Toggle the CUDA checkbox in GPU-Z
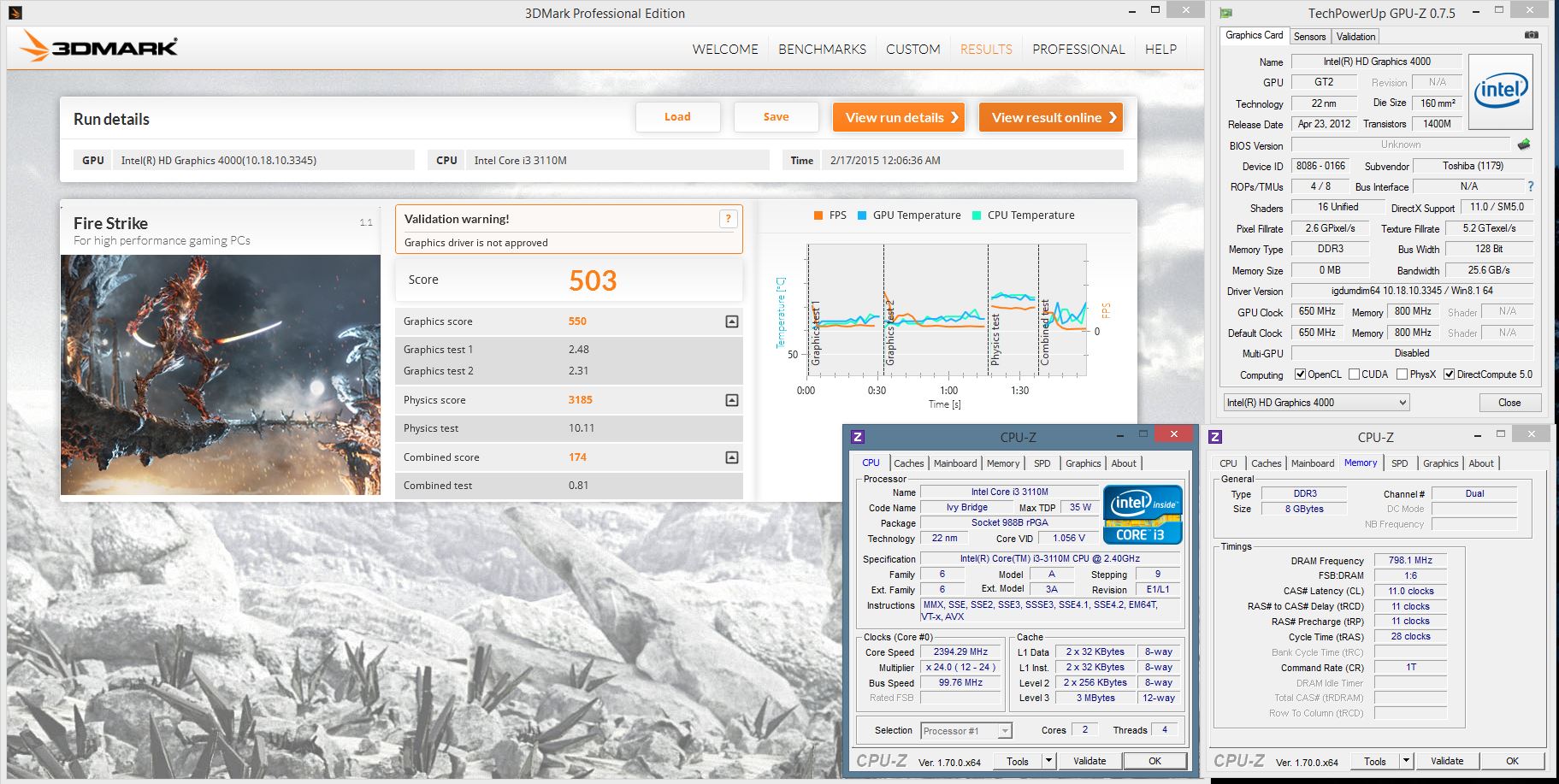The height and width of the screenshot is (784, 1559). click(1354, 374)
